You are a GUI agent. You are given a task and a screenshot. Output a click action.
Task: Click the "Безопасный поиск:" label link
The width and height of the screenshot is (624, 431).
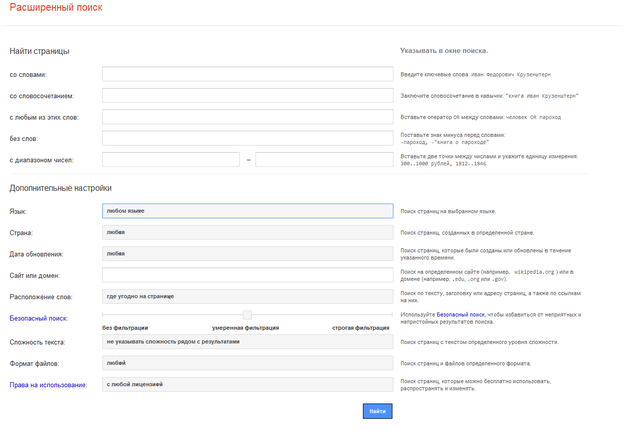tap(39, 317)
